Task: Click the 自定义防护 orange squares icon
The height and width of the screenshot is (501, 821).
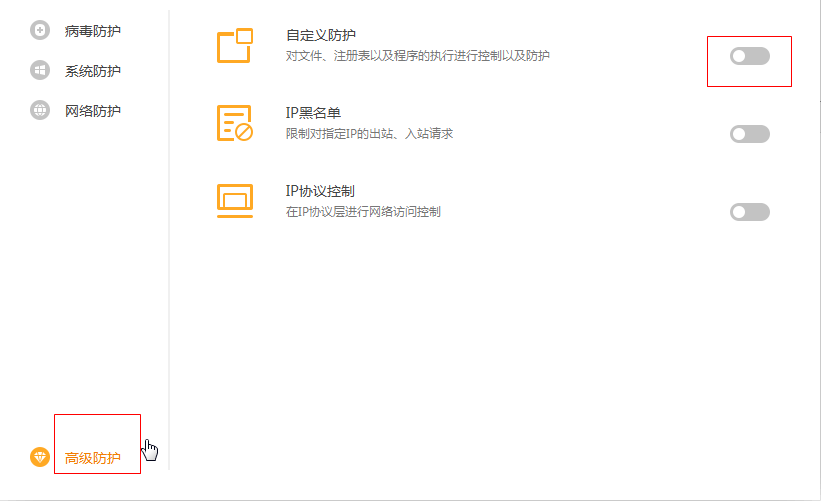Action: [x=235, y=46]
